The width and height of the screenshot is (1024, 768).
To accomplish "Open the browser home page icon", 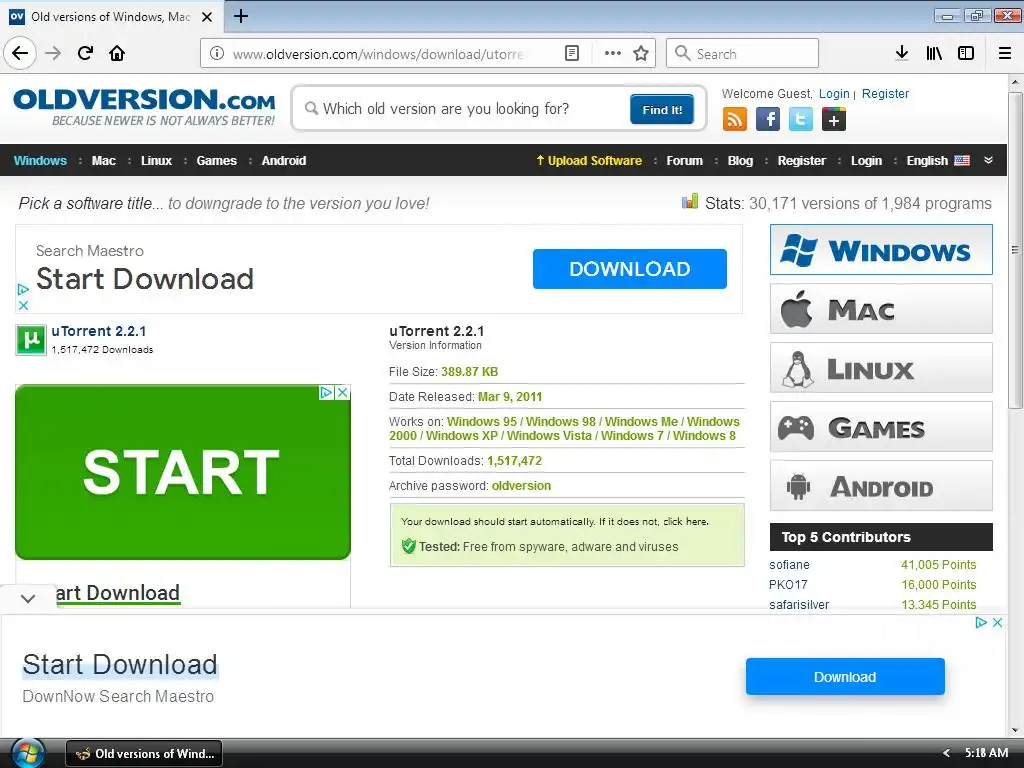I will pyautogui.click(x=117, y=53).
